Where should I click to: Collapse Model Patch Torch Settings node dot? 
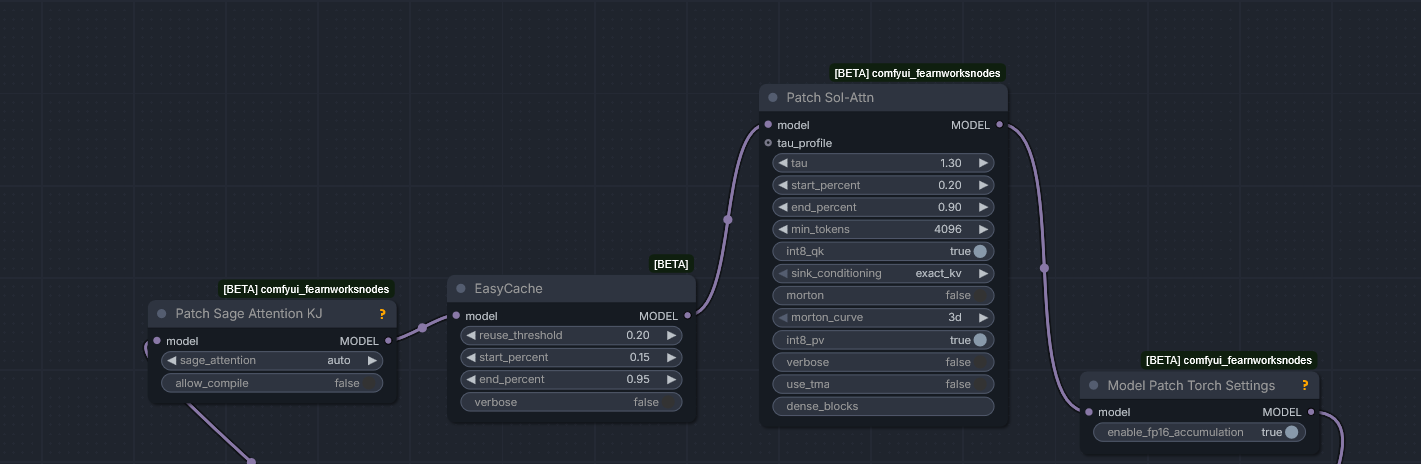(x=1094, y=385)
